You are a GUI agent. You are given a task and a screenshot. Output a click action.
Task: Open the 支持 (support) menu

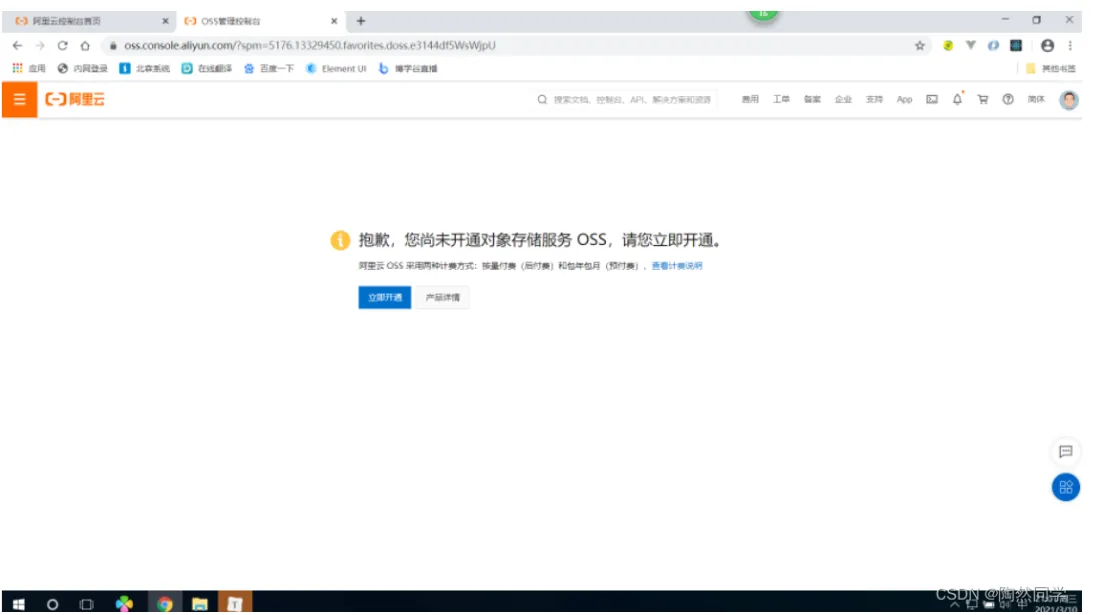(874, 99)
